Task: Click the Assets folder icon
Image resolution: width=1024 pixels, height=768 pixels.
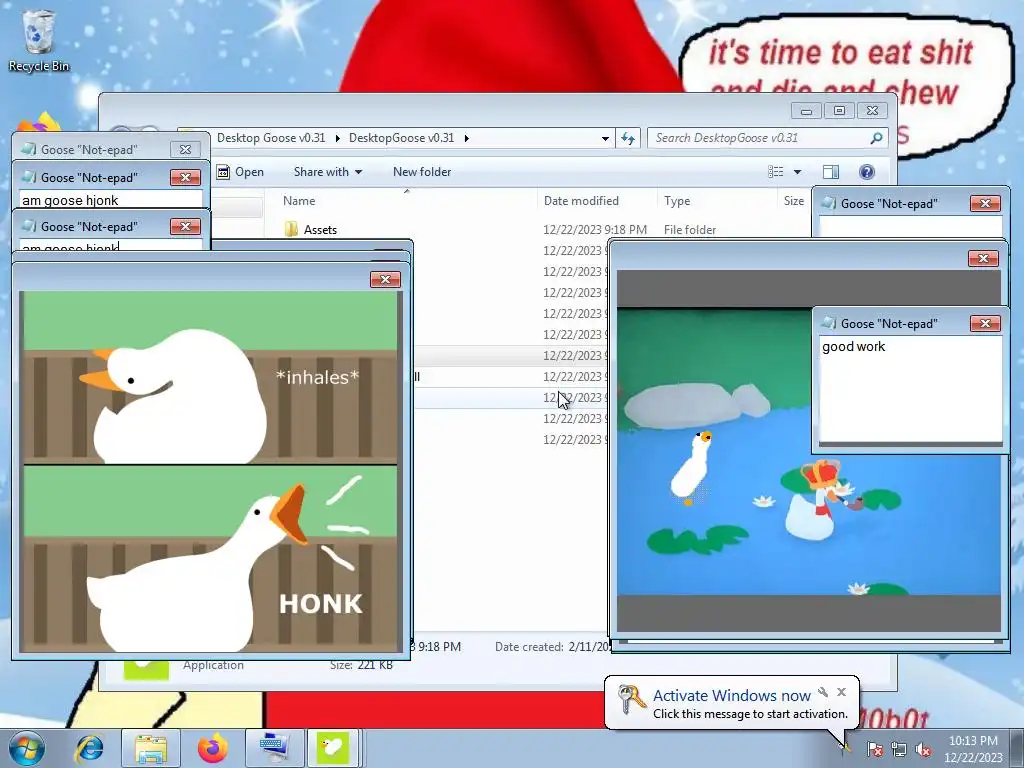Action: (x=291, y=229)
